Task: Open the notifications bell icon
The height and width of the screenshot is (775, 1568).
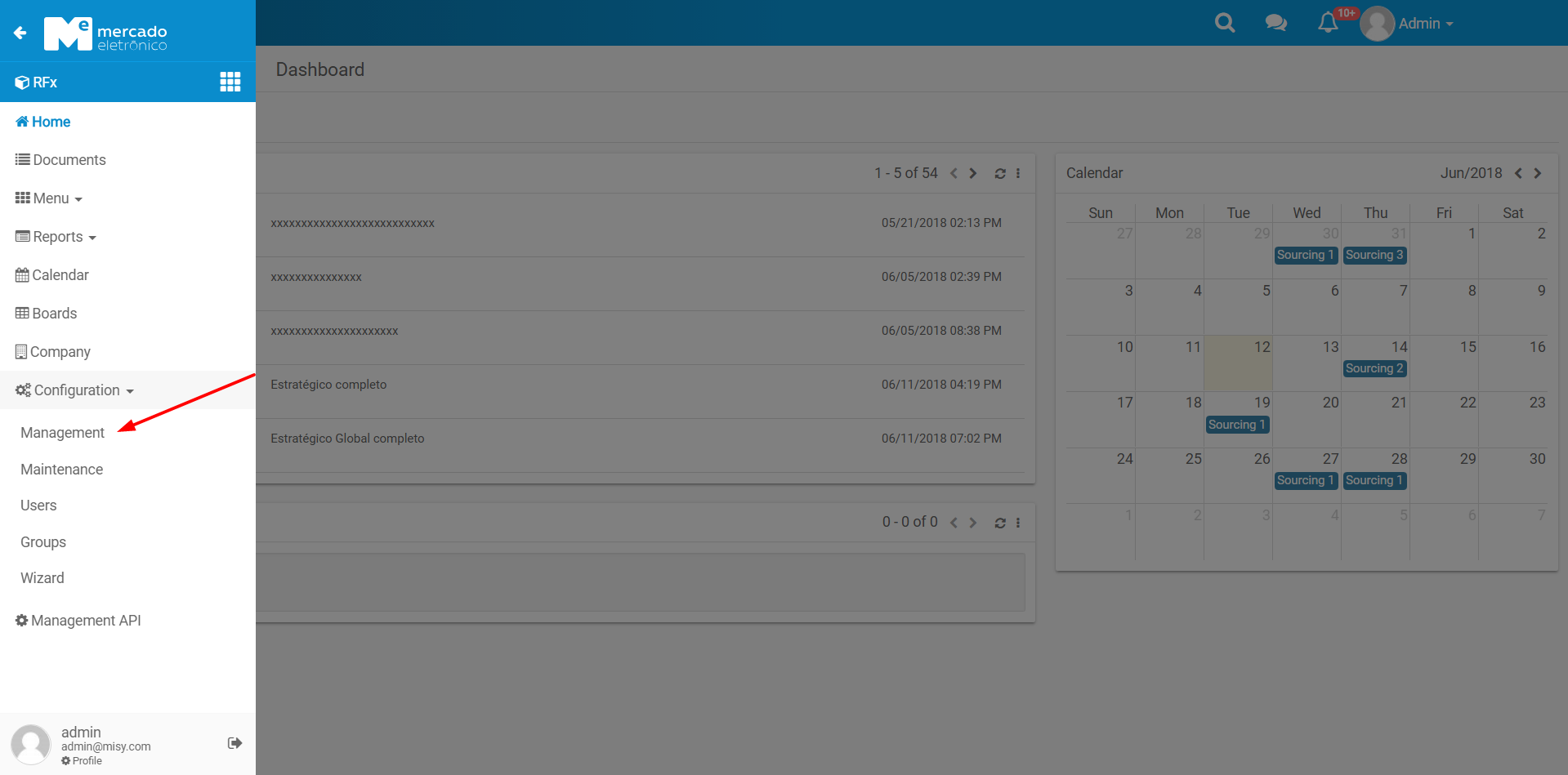Action: [x=1328, y=23]
